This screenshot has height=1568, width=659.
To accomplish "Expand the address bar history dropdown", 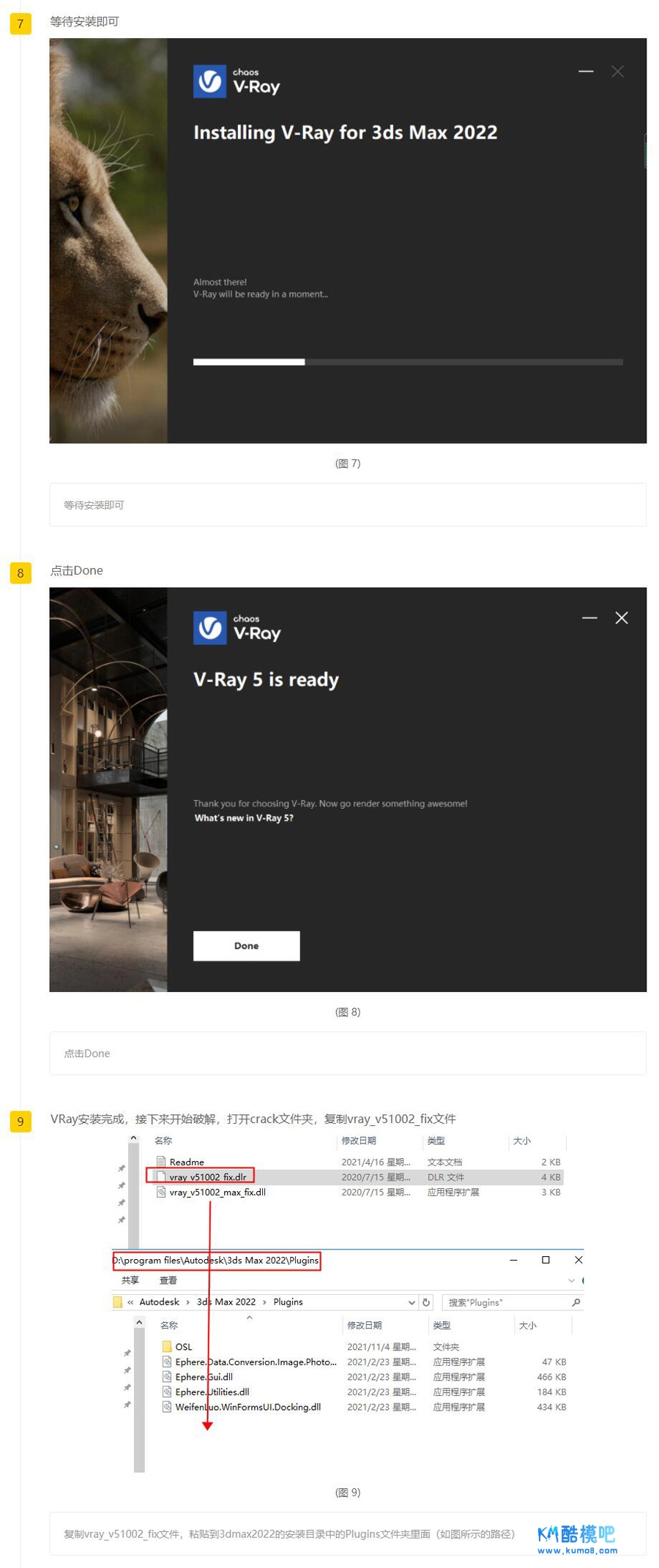I will (x=411, y=1302).
